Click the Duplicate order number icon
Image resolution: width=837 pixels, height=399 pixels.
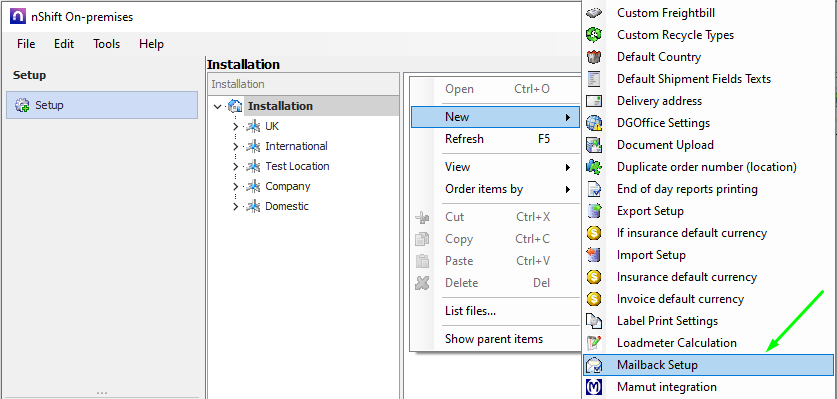pyautogui.click(x=594, y=167)
